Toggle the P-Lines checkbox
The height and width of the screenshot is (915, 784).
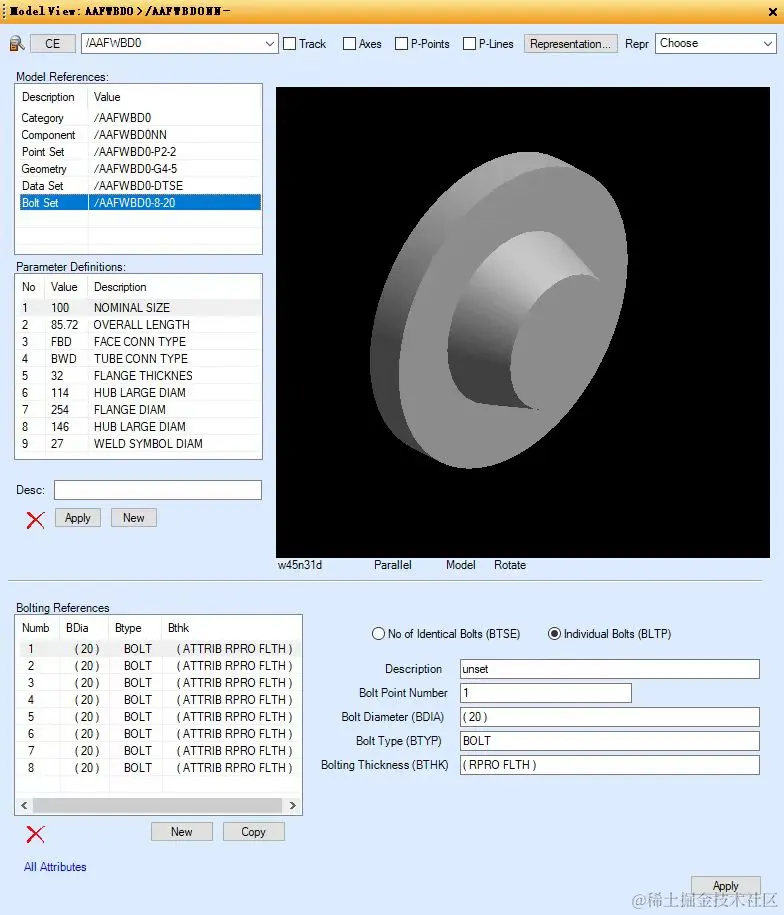(469, 44)
